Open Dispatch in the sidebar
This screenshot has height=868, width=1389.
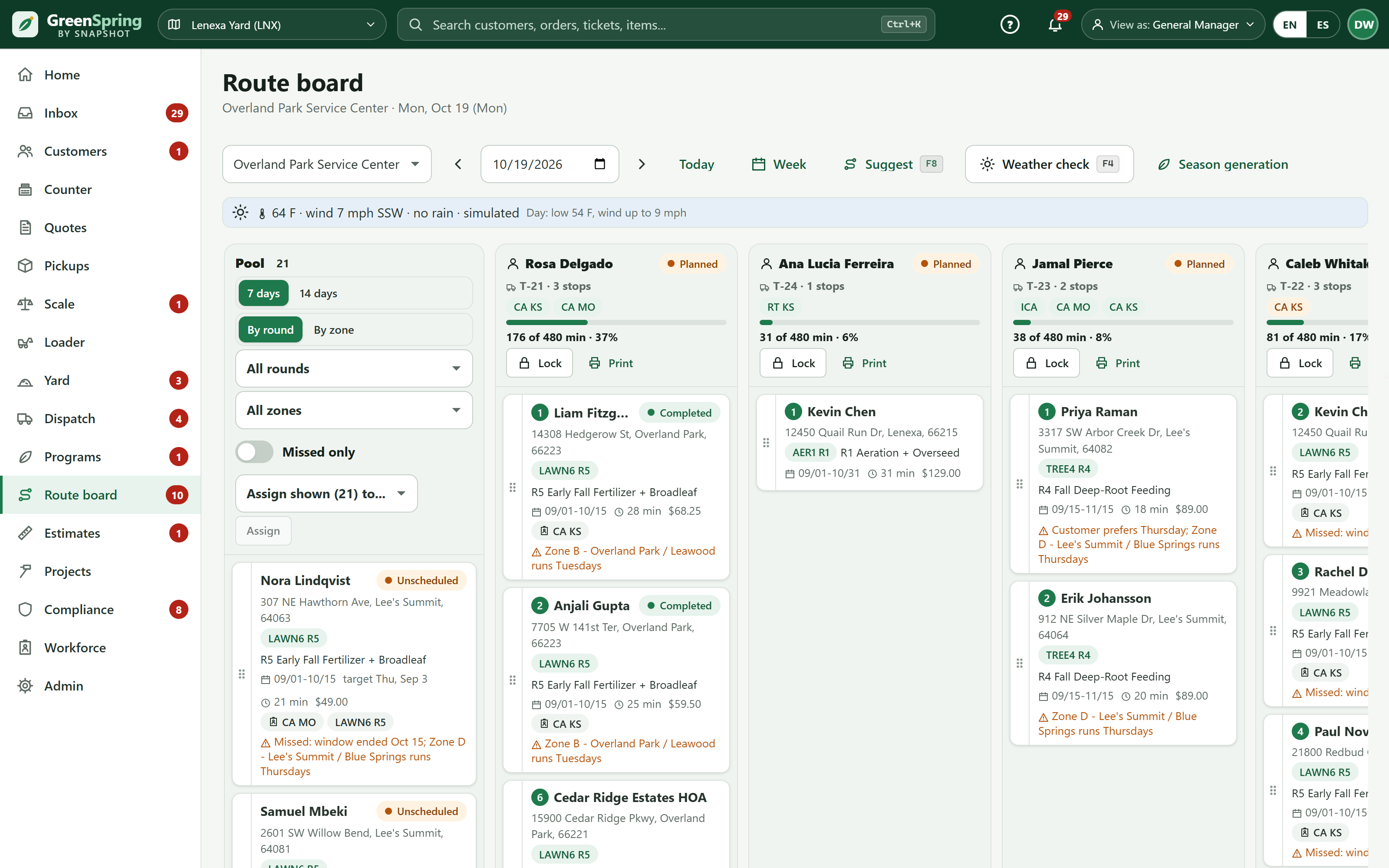point(100,418)
